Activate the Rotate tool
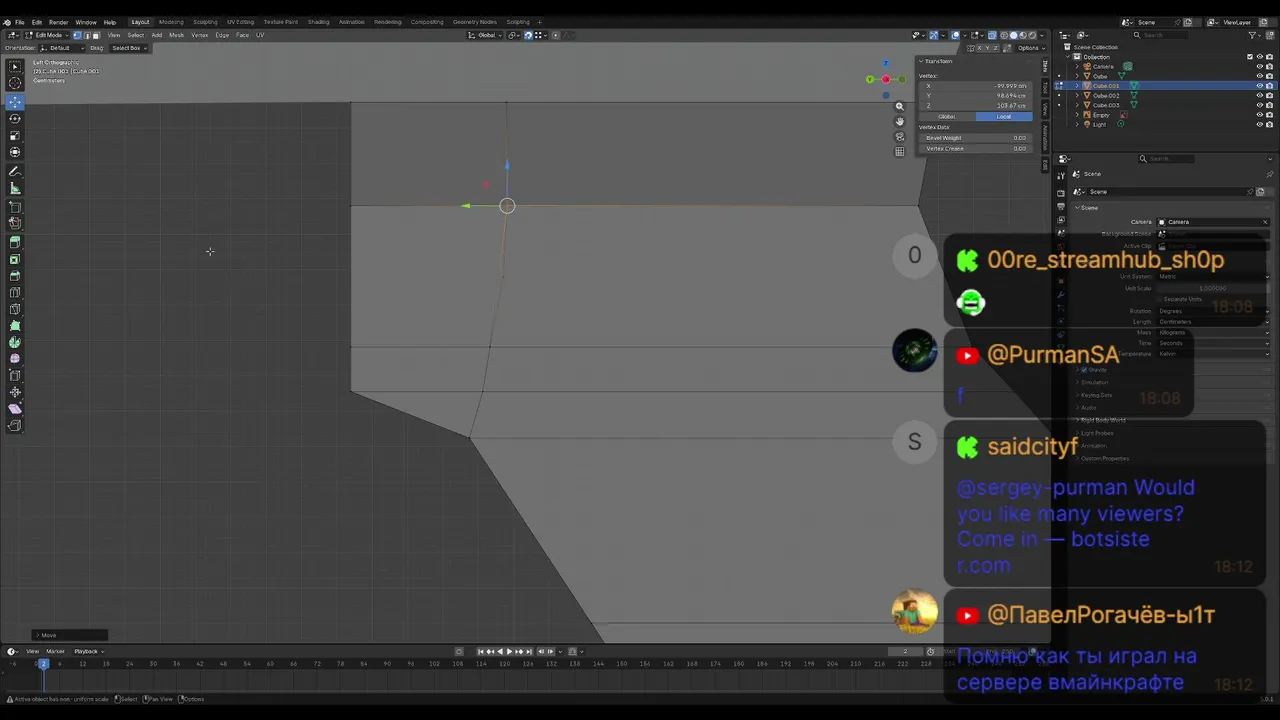The image size is (1280, 720). [x=15, y=118]
